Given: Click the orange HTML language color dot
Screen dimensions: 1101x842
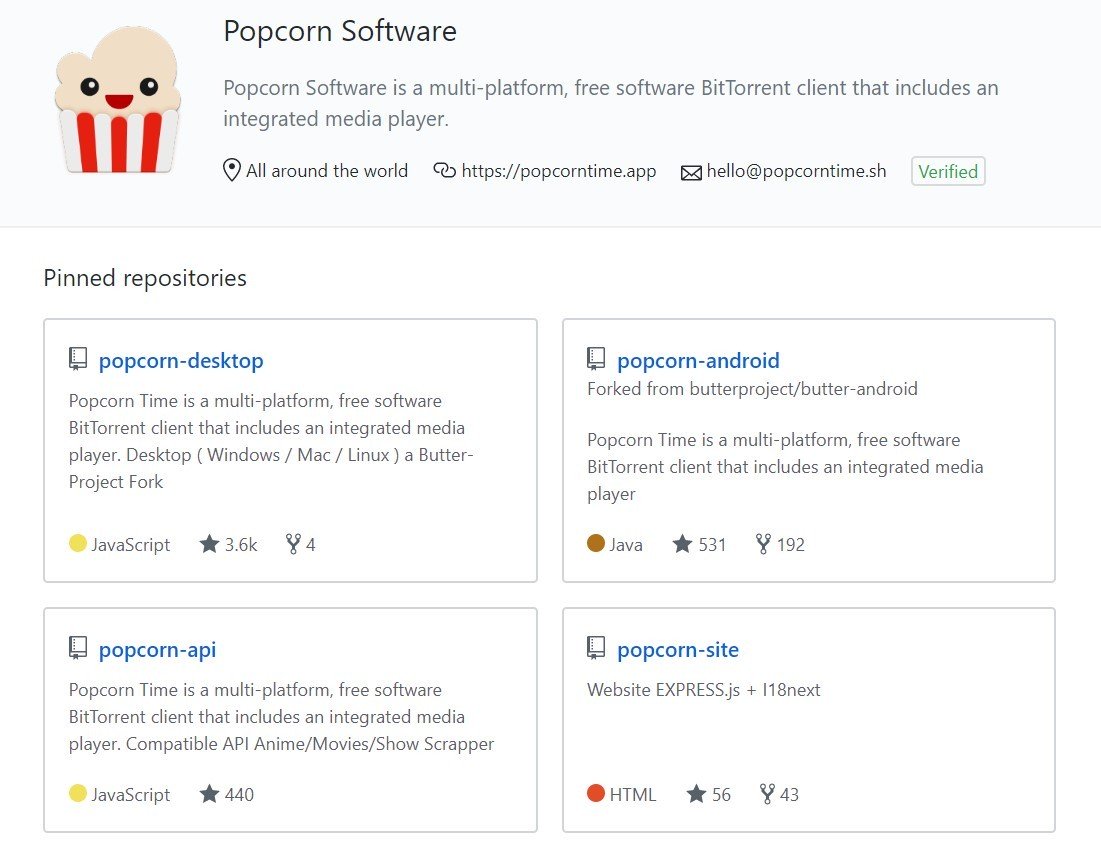Looking at the screenshot, I should 595,793.
